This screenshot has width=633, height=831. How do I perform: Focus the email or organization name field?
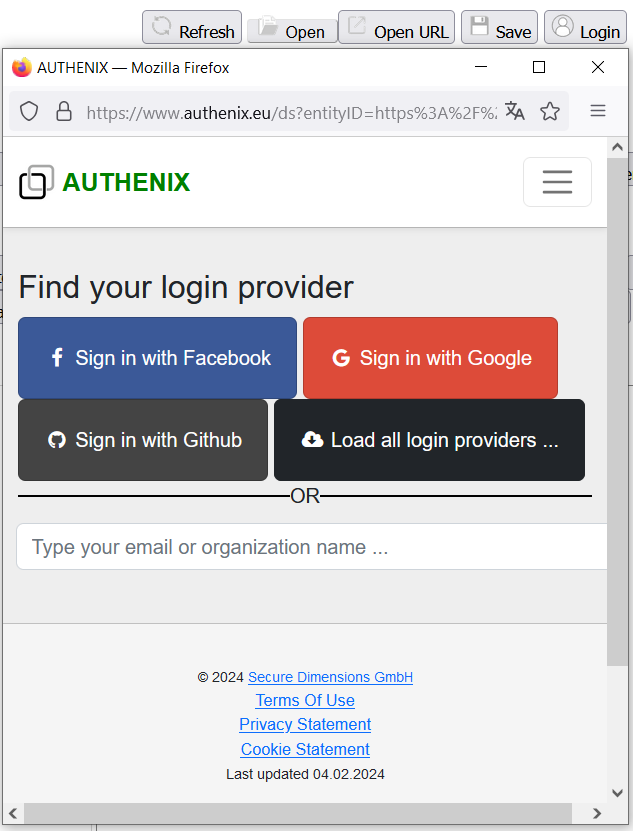point(312,547)
